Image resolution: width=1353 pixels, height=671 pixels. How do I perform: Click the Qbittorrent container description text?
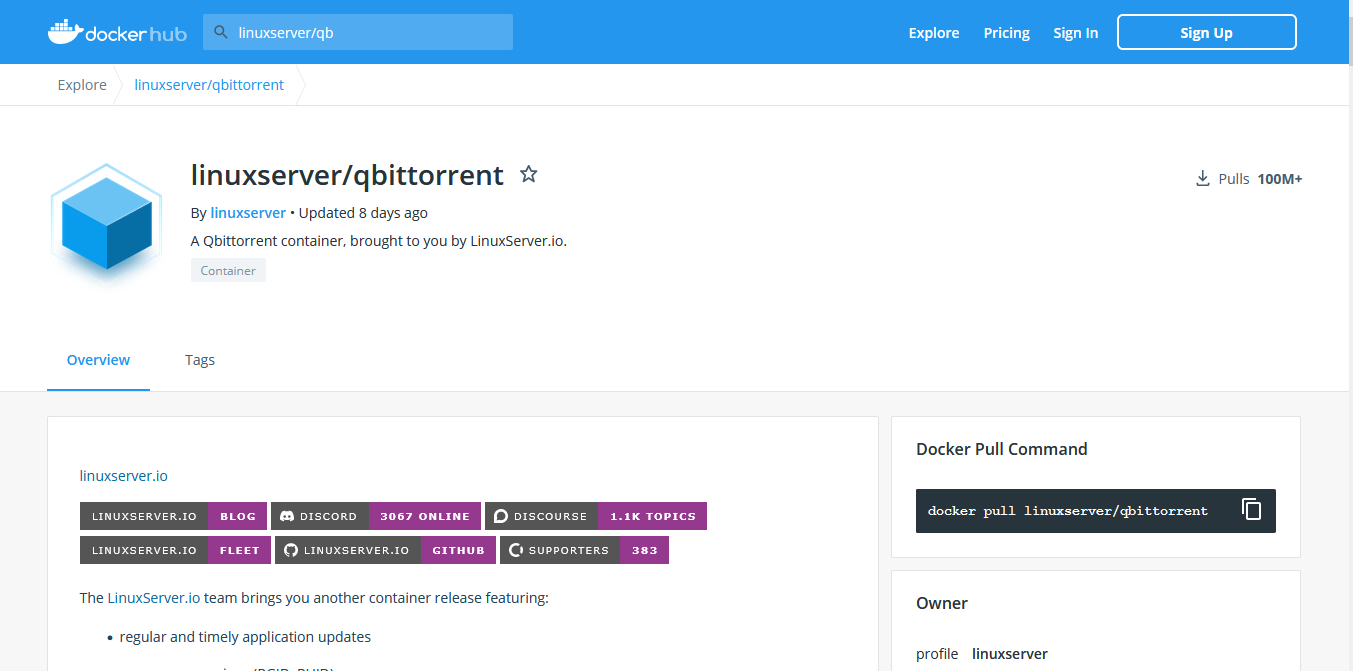pos(379,241)
